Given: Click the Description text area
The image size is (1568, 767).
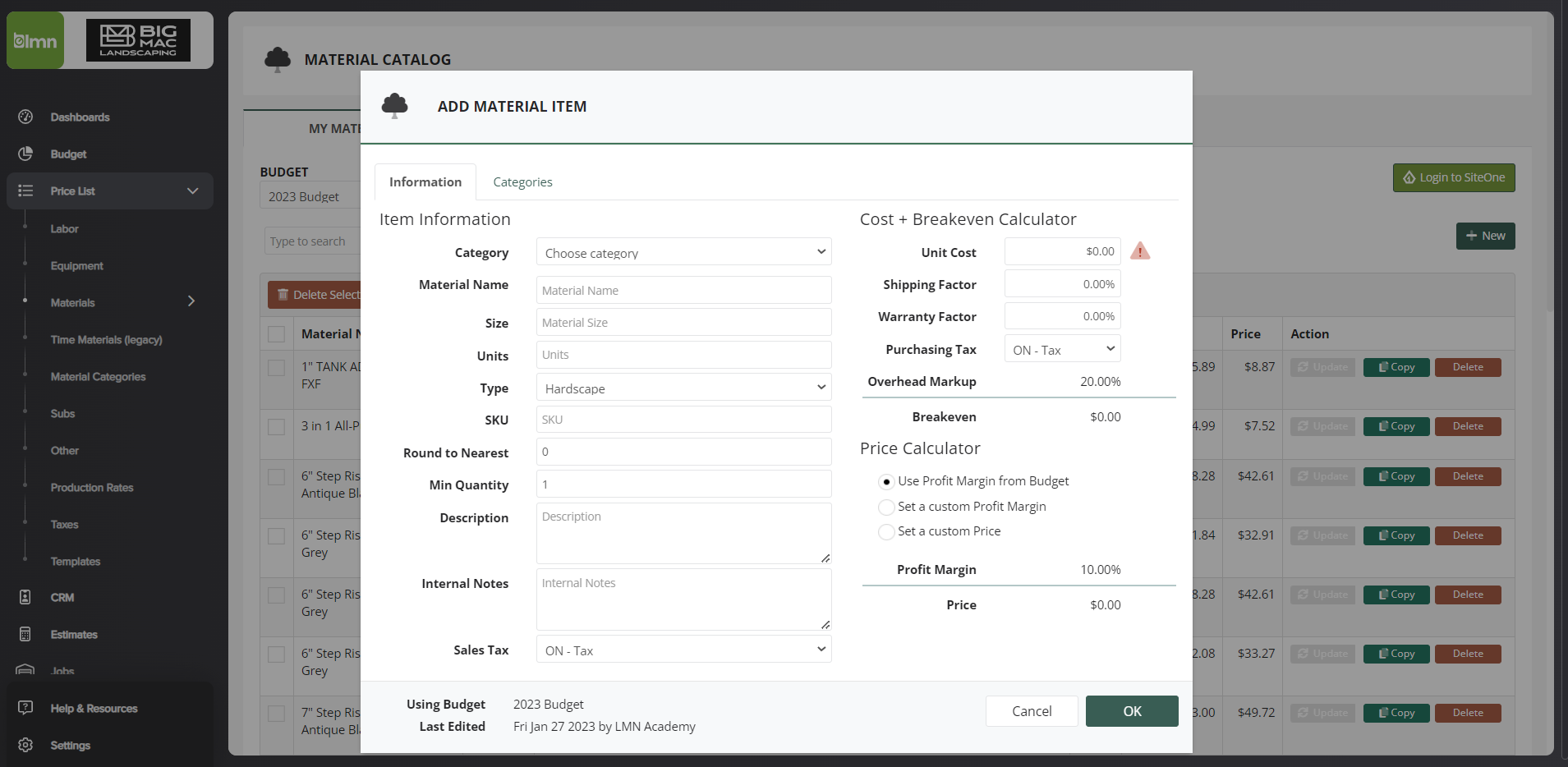Looking at the screenshot, I should (683, 533).
